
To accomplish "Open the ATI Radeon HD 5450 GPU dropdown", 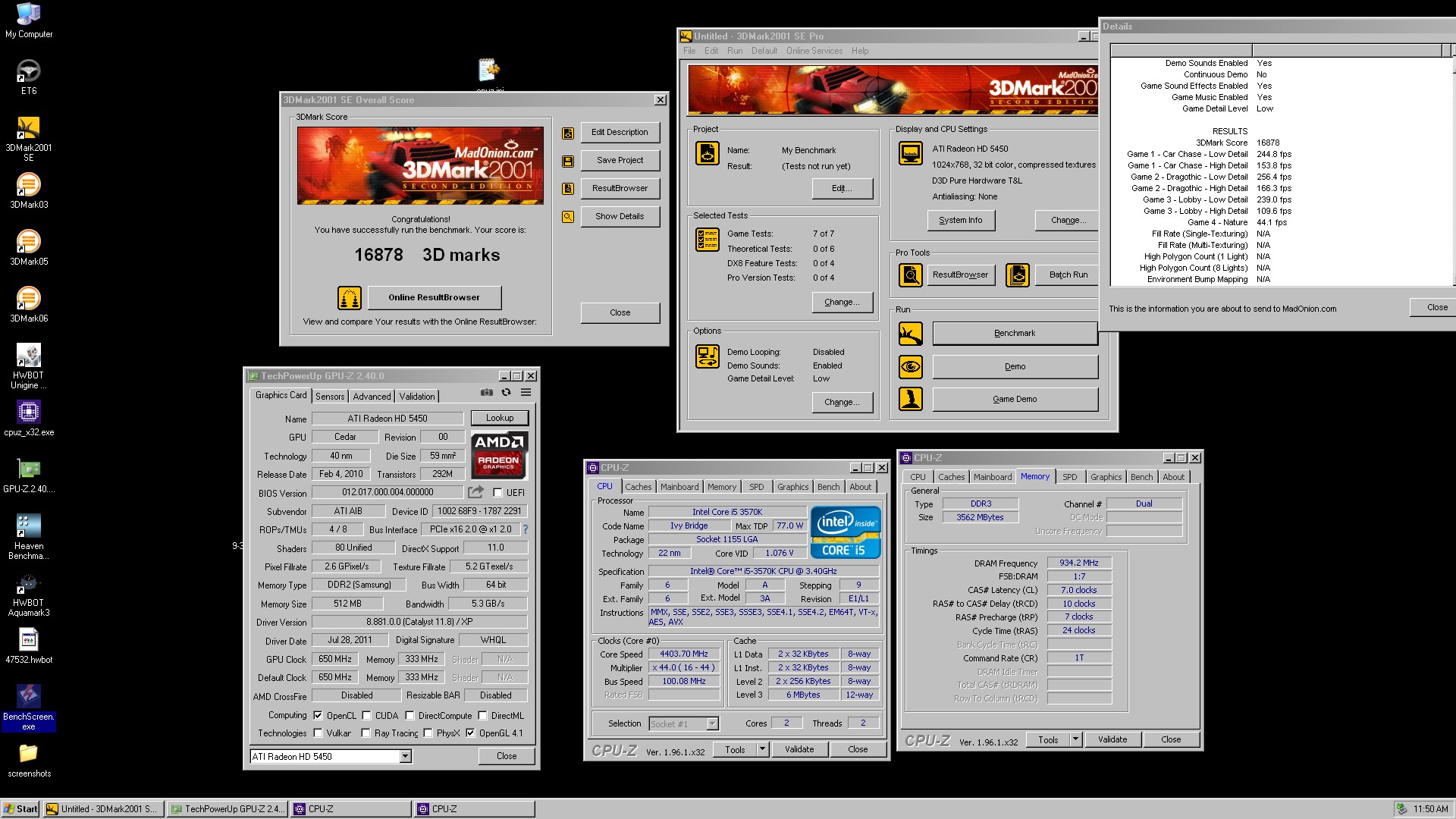I will coord(406,756).
